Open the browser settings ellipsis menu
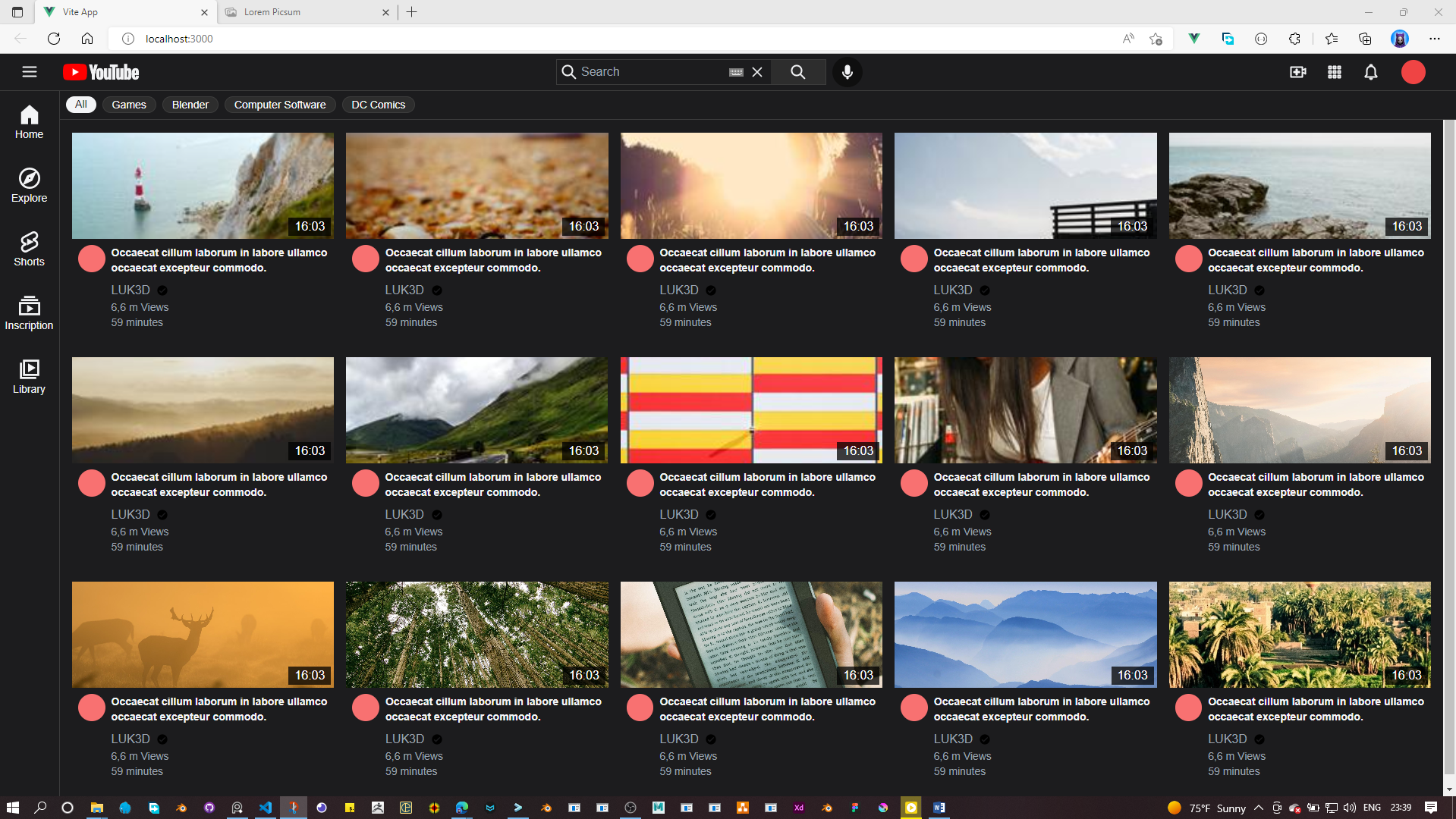 pos(1434,39)
